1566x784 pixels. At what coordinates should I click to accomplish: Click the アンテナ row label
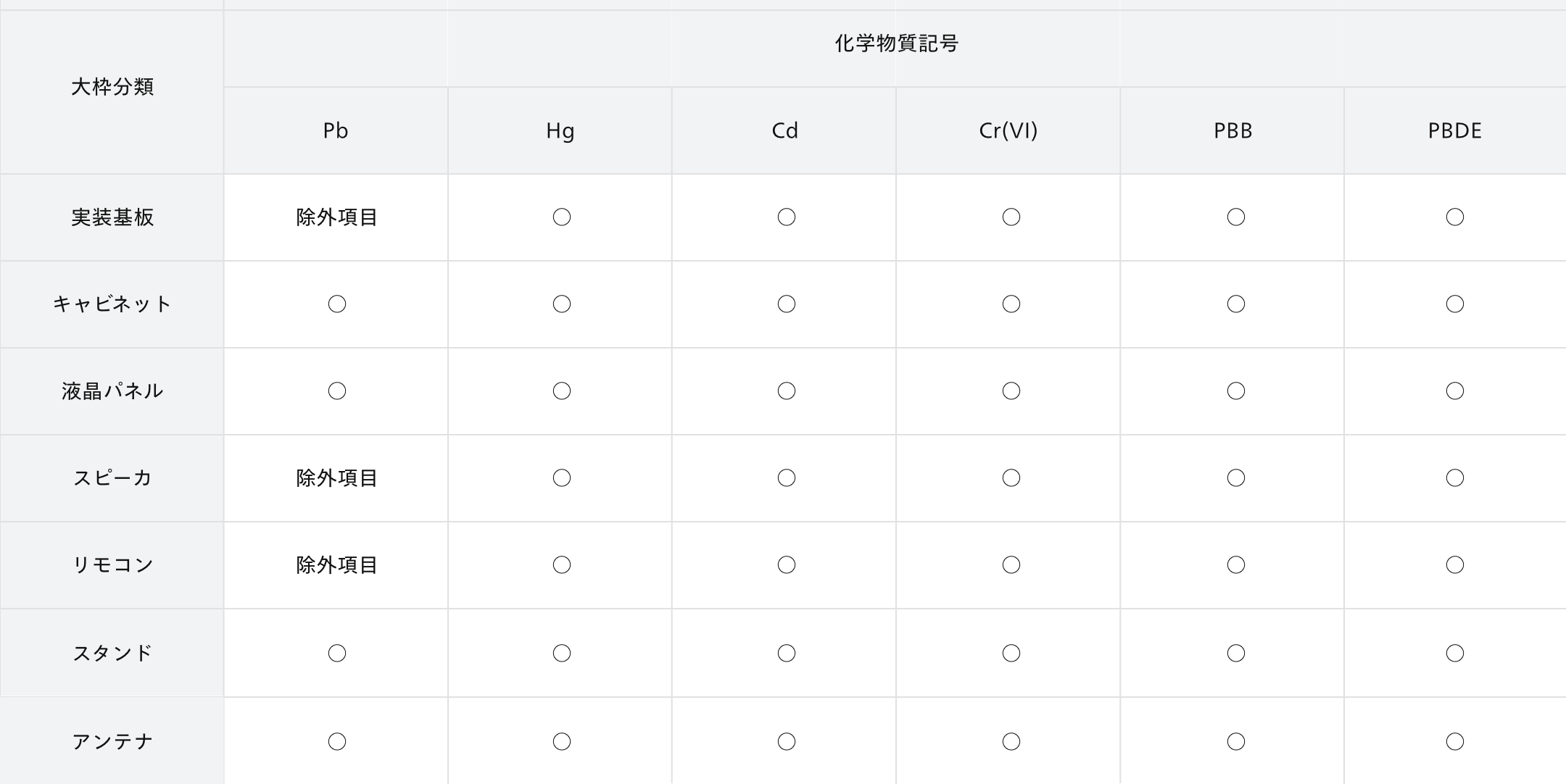pos(112,741)
